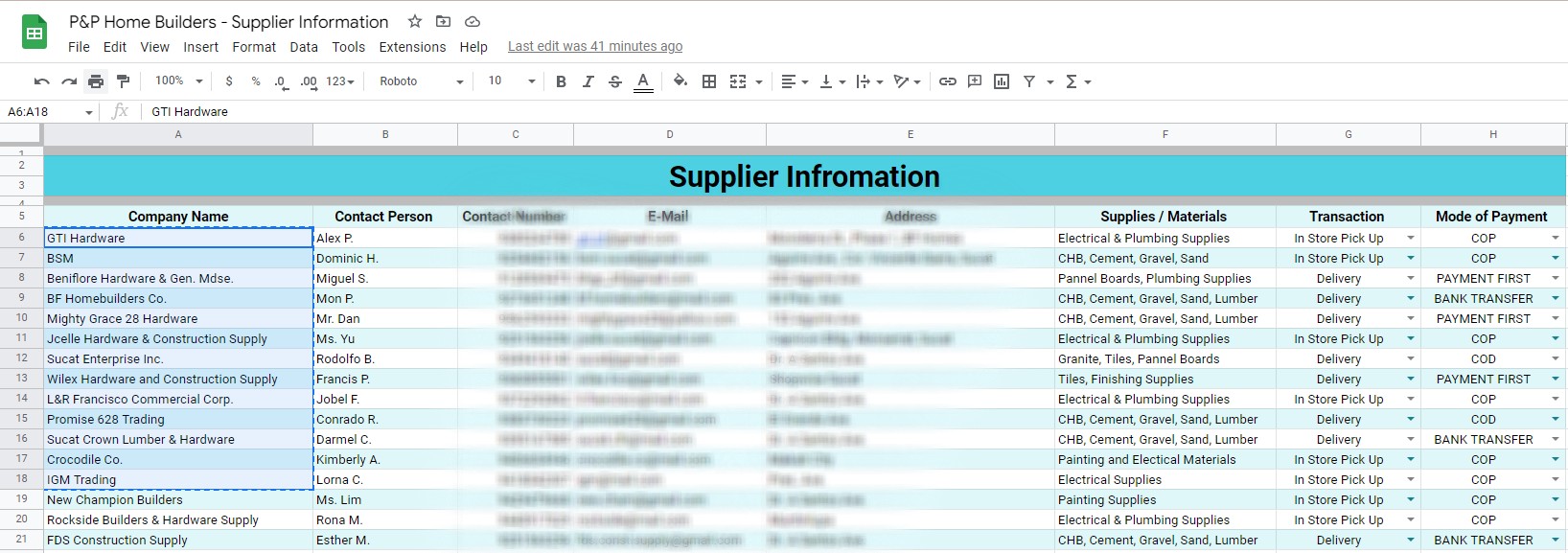Check the cloud save status
Screen dimensions: 1568x553
(472, 21)
